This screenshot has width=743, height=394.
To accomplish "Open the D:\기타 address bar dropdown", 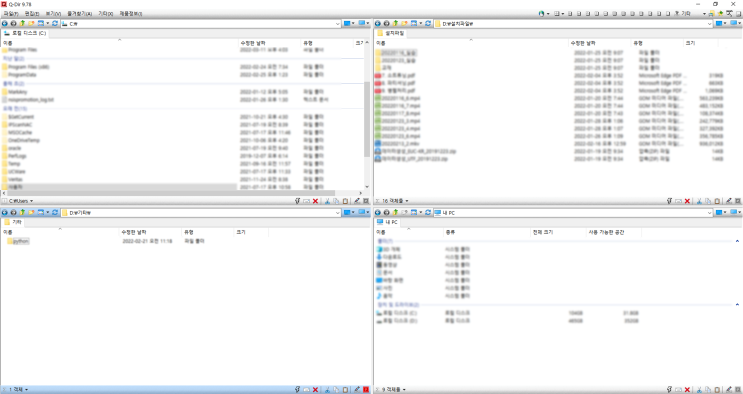I will click(338, 213).
